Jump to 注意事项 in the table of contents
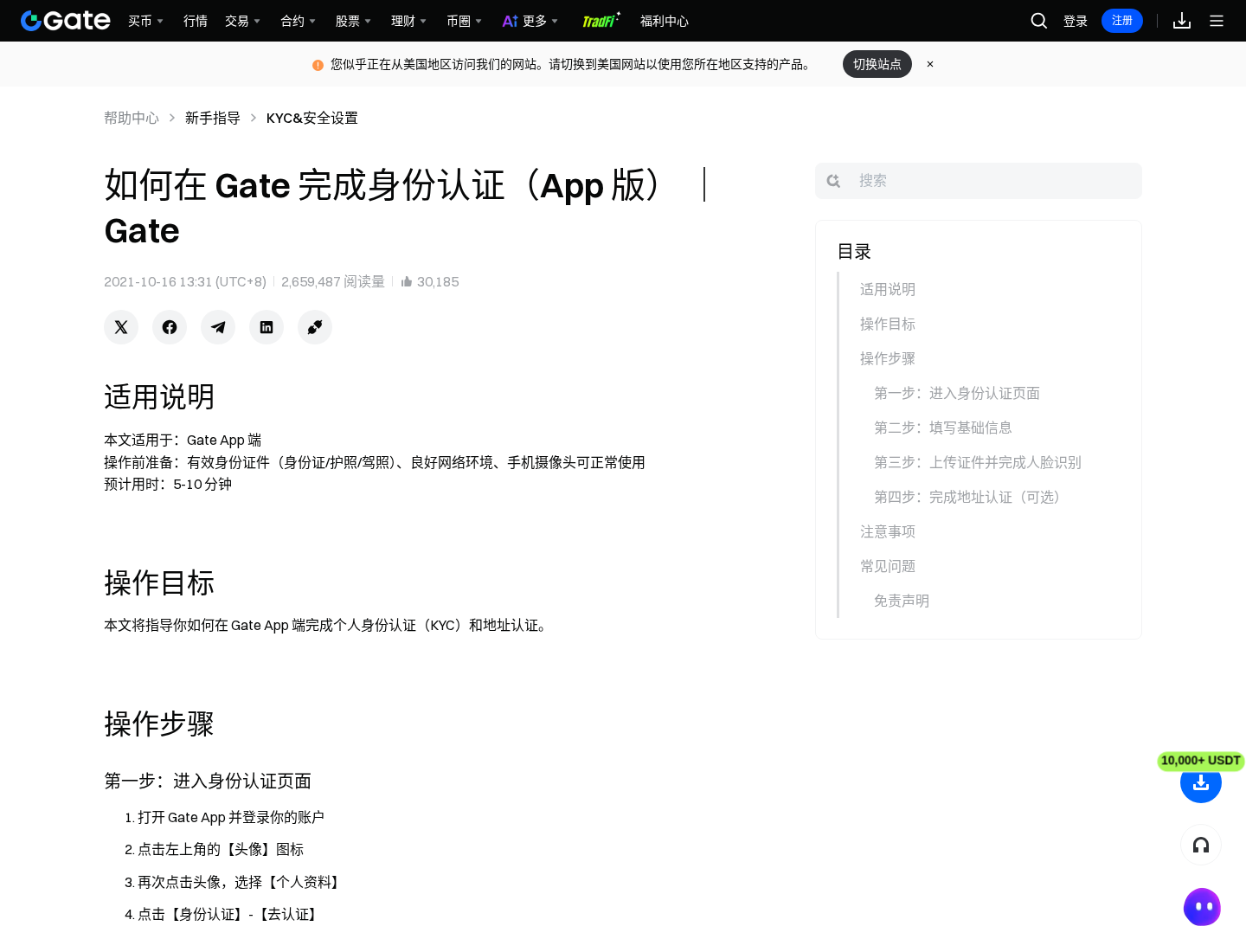The width and height of the screenshot is (1246, 952). click(x=888, y=531)
